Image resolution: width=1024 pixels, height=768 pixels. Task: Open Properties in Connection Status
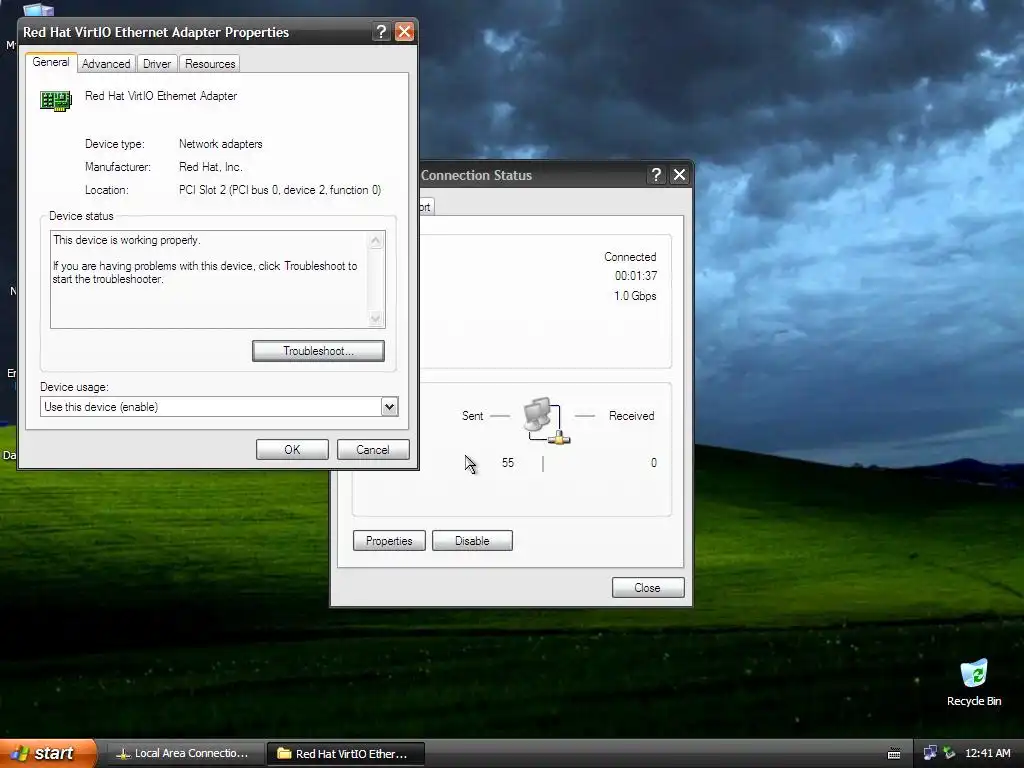(389, 541)
